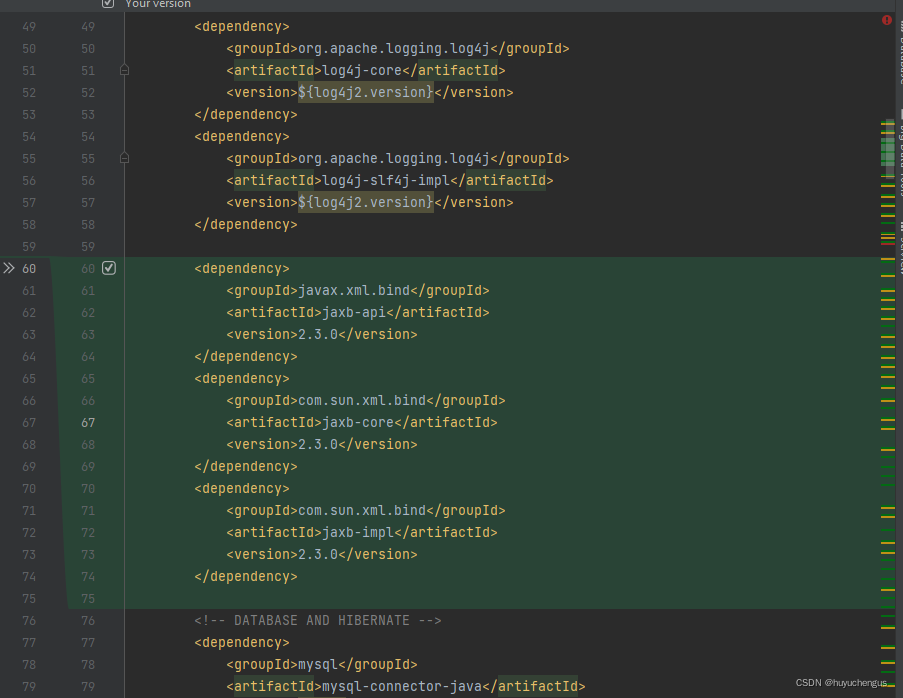Click the opening dependency tag on line 60

[x=242, y=268]
